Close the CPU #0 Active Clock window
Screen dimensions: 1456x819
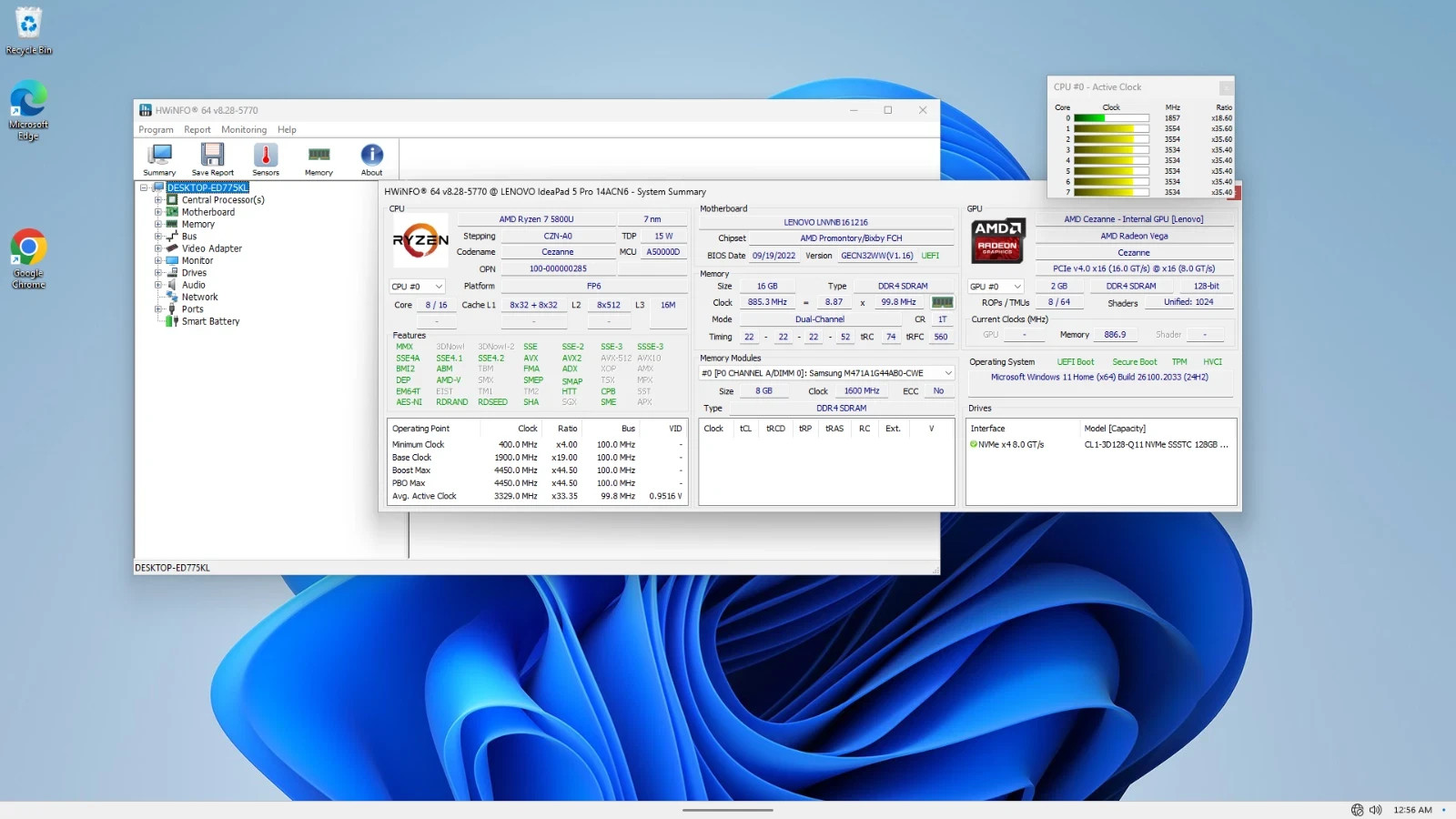click(1226, 87)
